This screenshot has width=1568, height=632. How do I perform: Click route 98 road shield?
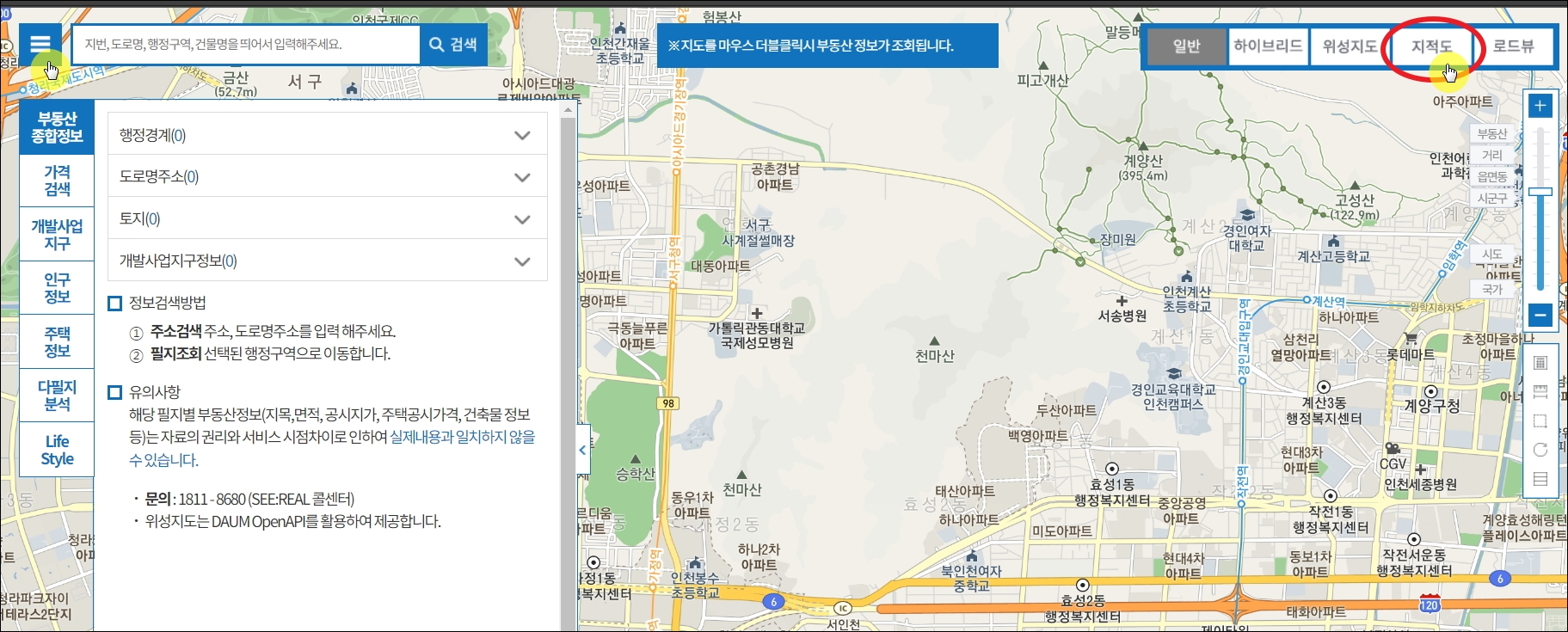[x=668, y=403]
